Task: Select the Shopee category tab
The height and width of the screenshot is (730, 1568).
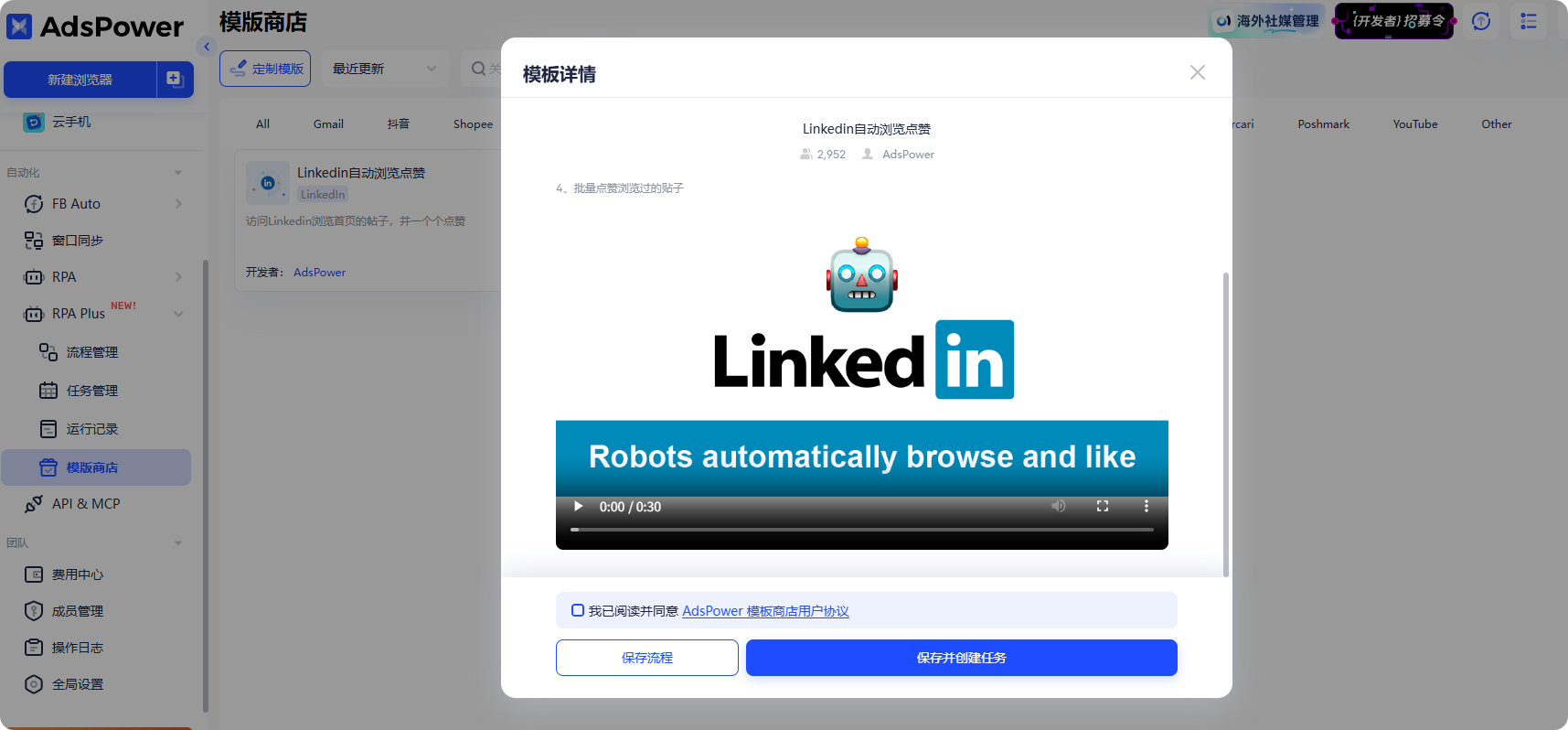Action: point(473,124)
